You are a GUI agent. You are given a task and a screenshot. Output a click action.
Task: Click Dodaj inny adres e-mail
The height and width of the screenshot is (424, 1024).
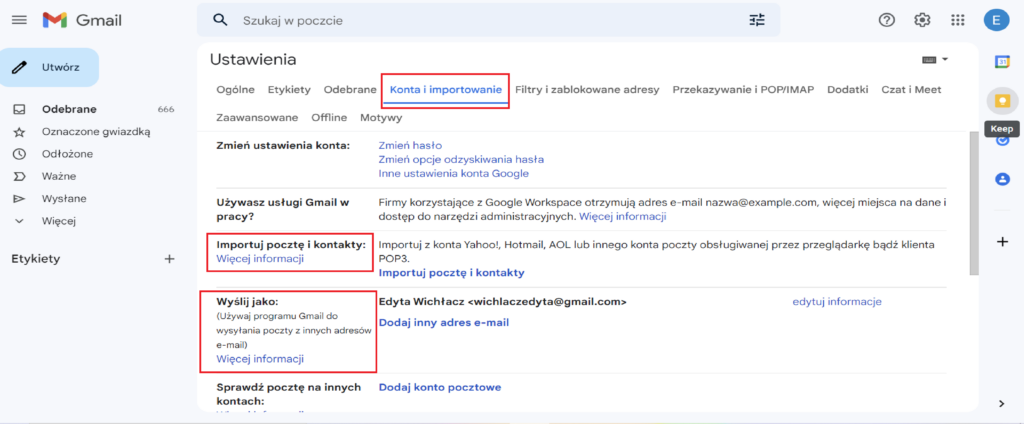point(444,322)
